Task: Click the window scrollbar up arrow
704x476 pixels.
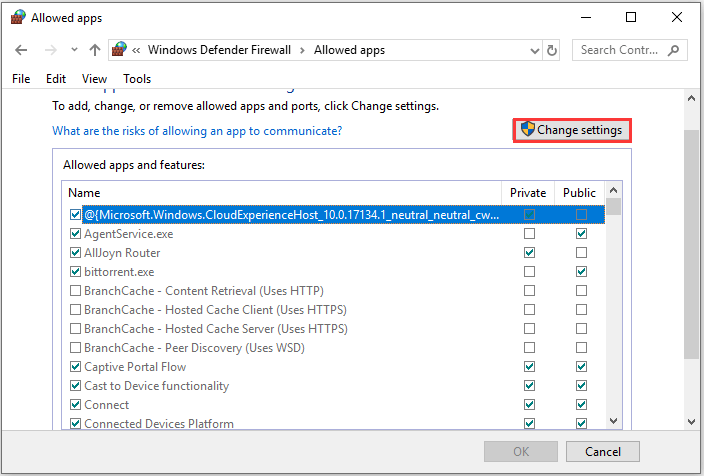Action: click(691, 98)
